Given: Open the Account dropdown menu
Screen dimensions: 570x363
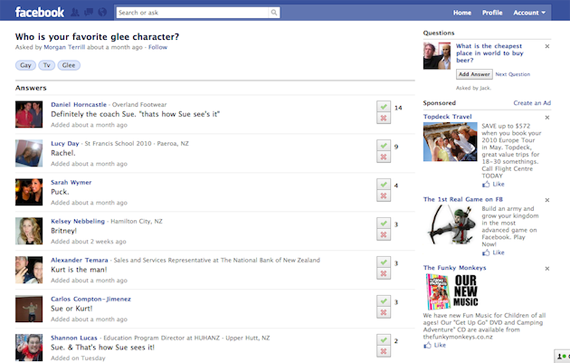Looking at the screenshot, I should 529,13.
